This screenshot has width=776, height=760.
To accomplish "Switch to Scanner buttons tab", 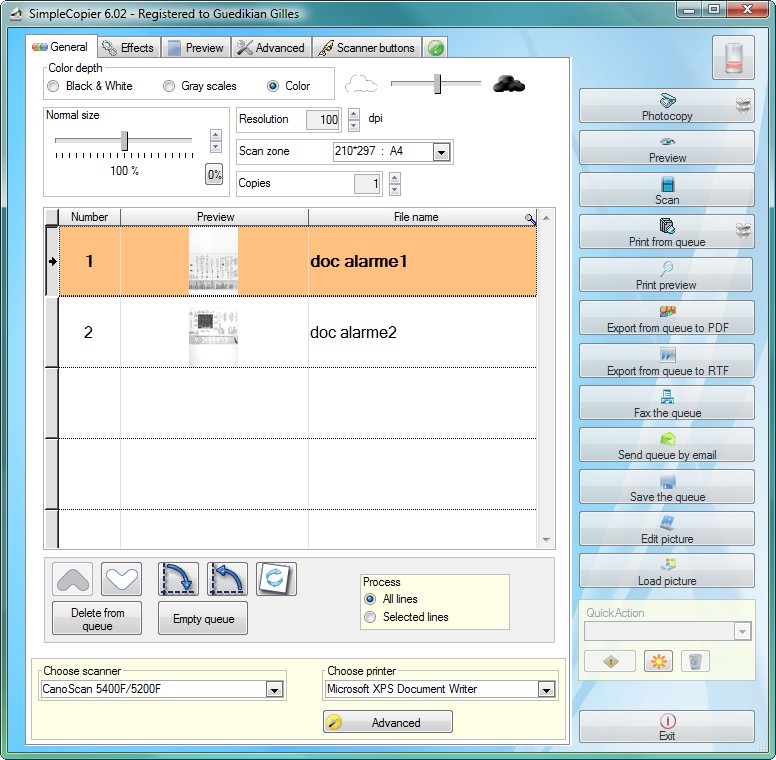I will coord(367,48).
